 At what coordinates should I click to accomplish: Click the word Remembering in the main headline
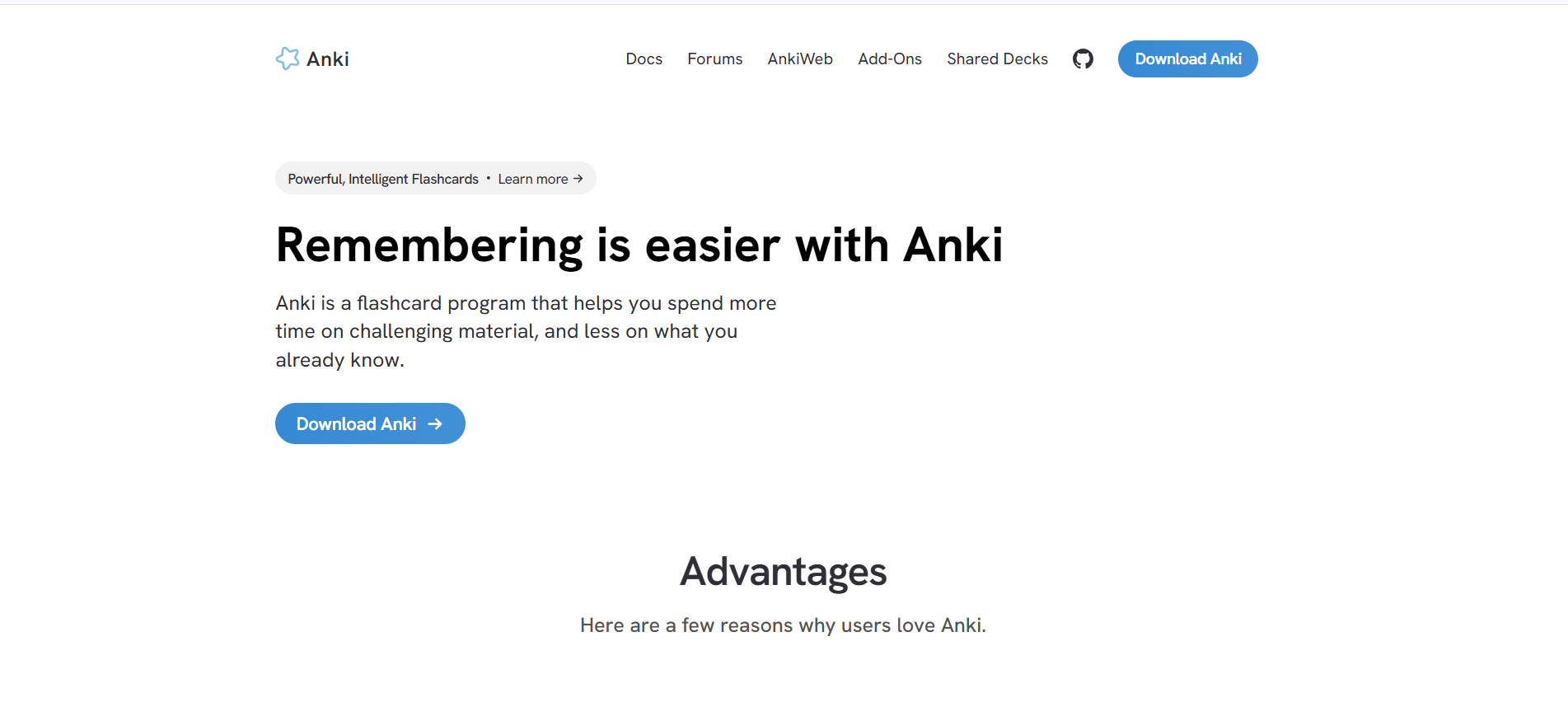429,246
